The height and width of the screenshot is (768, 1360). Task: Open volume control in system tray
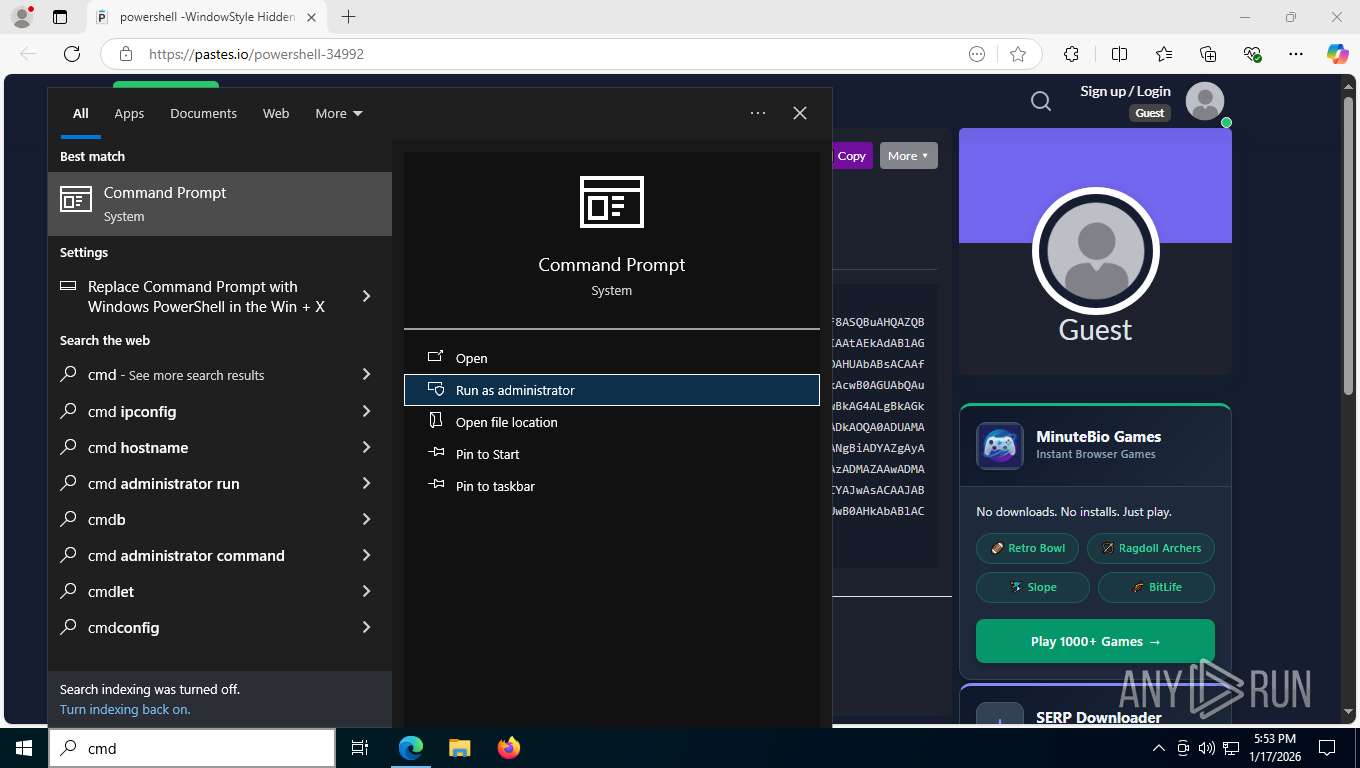pos(1207,748)
